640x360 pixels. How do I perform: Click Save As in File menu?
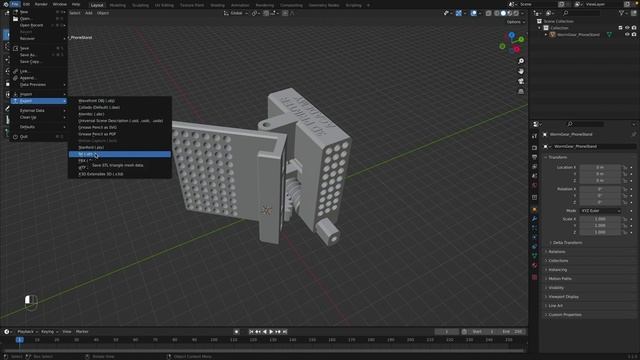click(x=39, y=55)
